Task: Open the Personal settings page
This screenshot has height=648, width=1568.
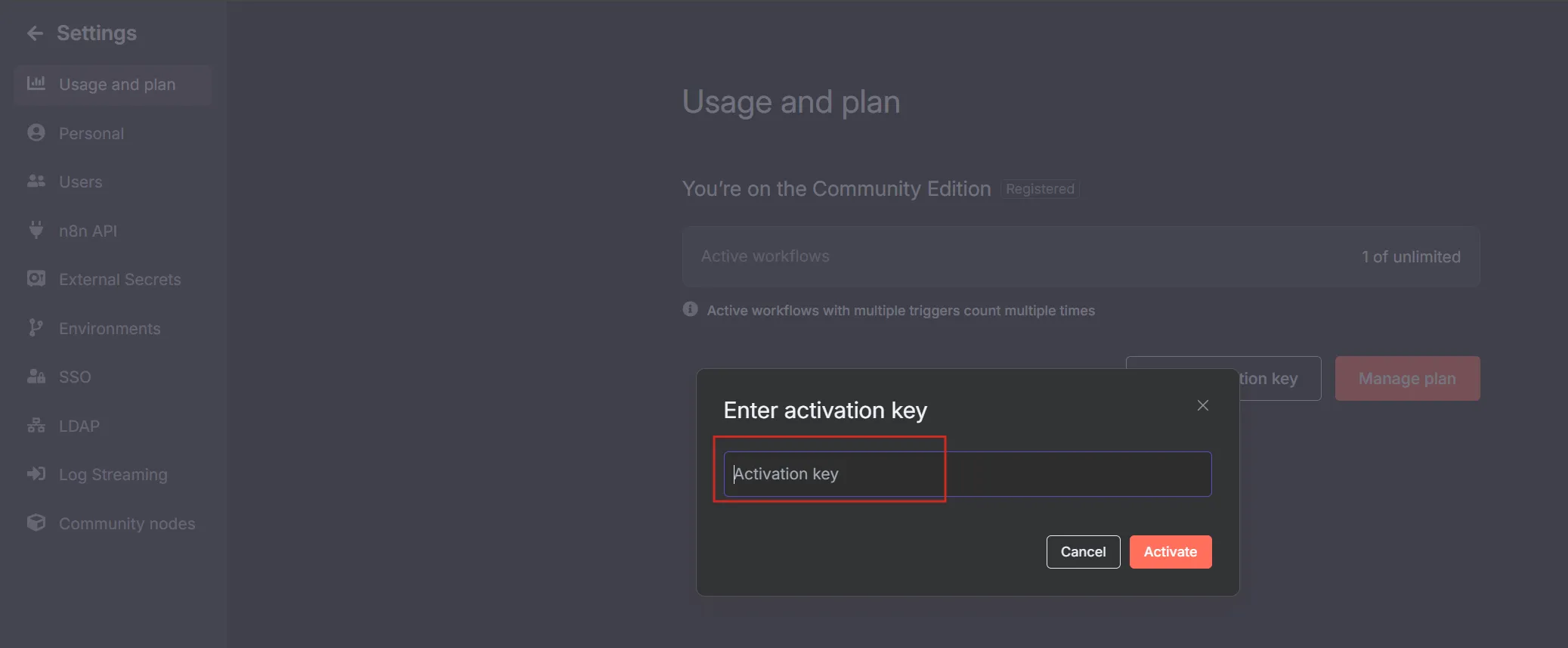Action: 91,132
